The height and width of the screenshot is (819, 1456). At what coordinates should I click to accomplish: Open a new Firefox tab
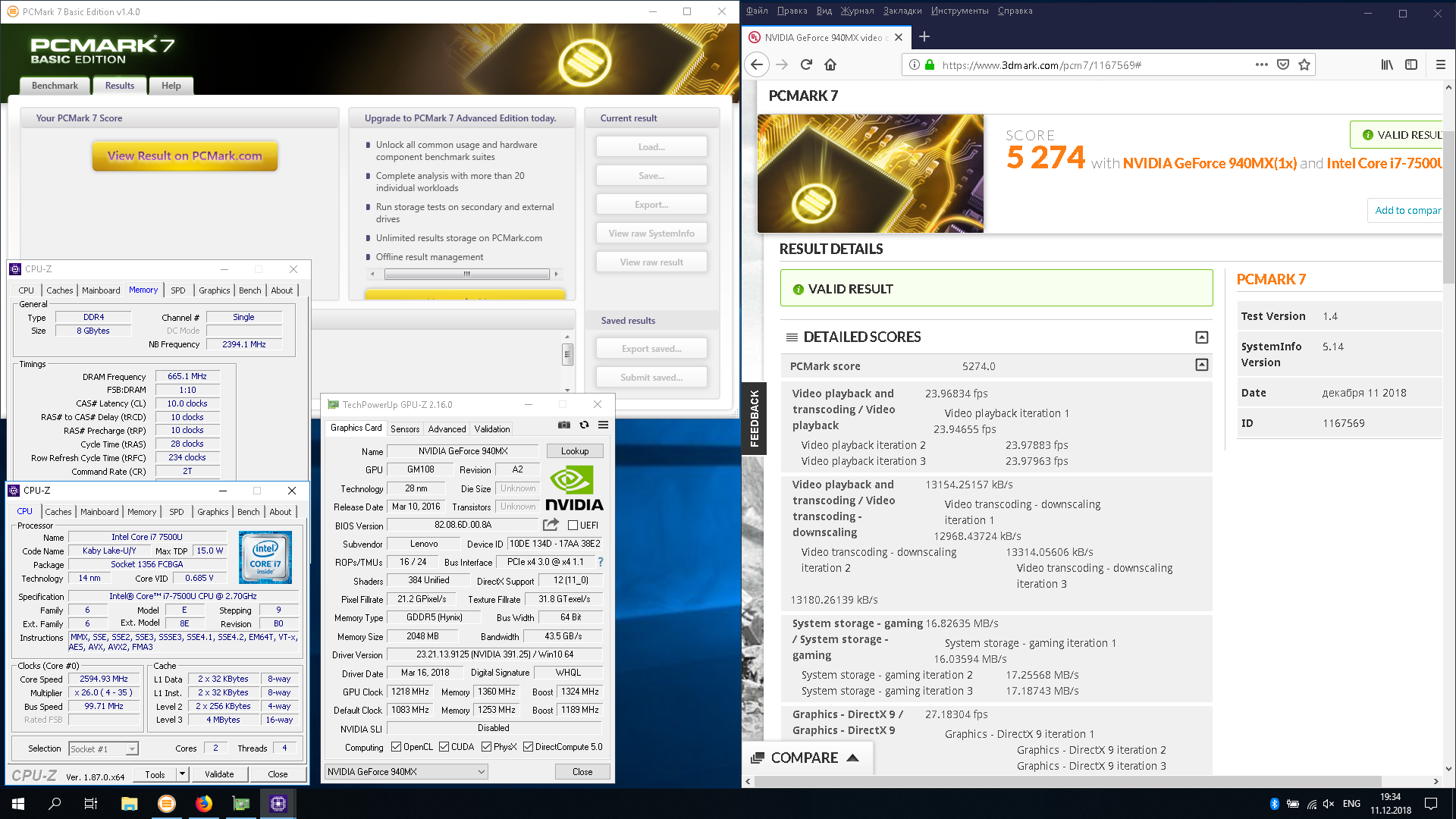click(x=924, y=36)
